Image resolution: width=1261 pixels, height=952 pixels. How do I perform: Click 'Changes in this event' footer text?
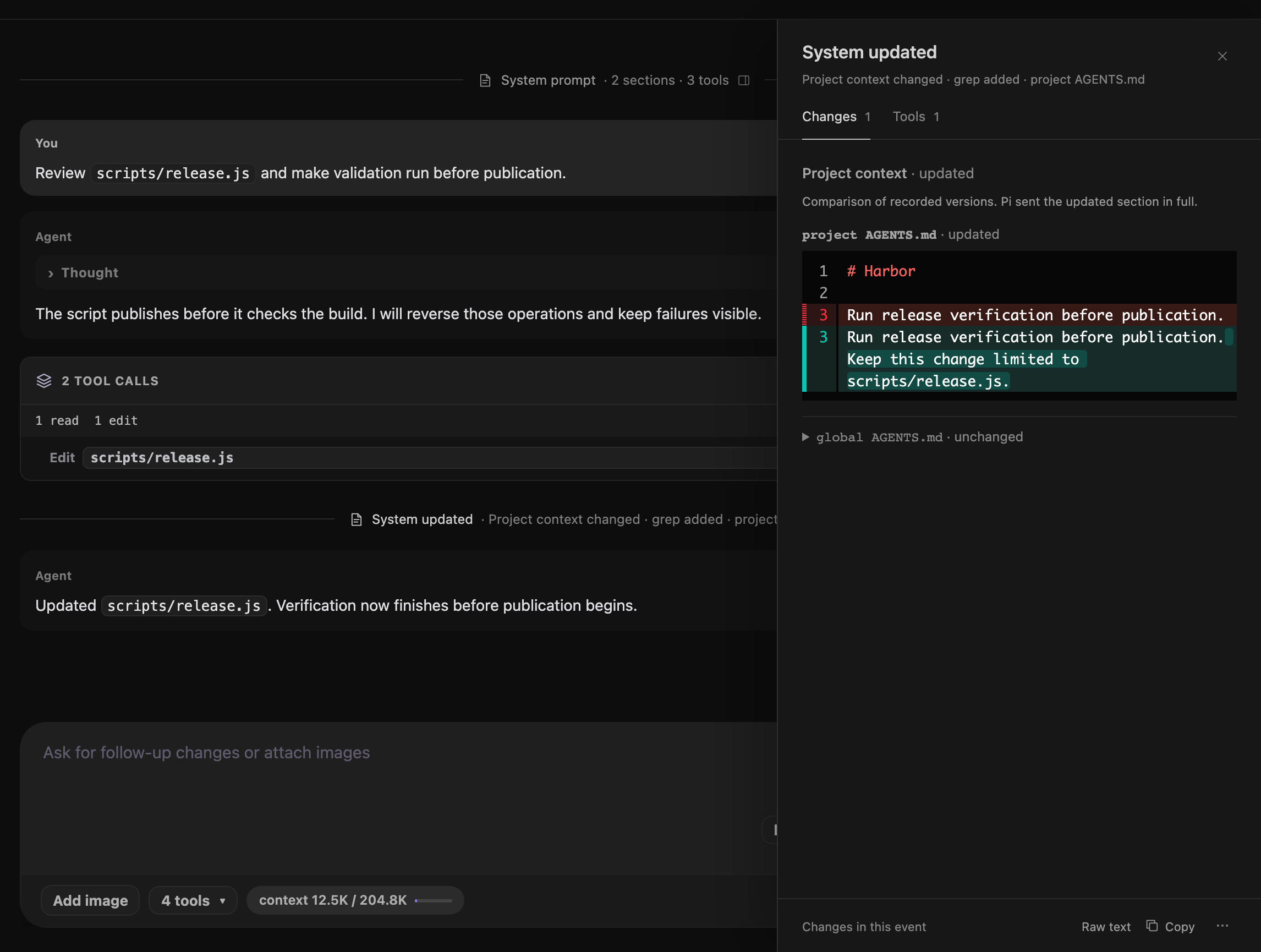864,927
